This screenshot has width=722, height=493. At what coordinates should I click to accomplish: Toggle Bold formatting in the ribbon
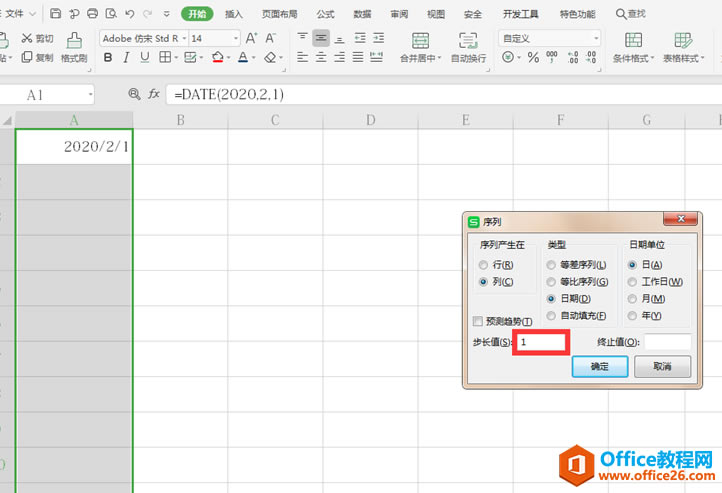pos(108,59)
